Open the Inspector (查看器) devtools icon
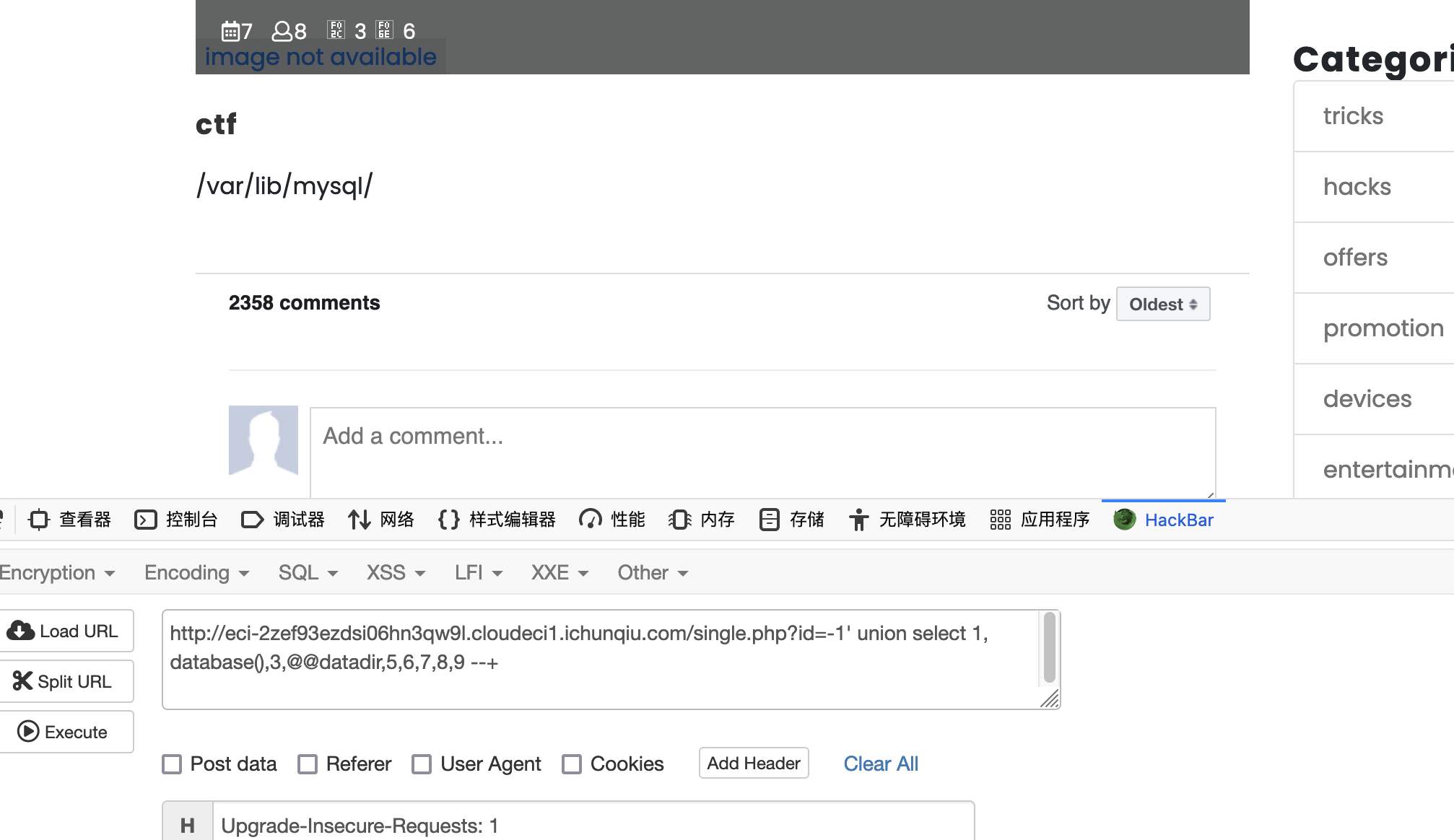The height and width of the screenshot is (840, 1454). click(38, 520)
